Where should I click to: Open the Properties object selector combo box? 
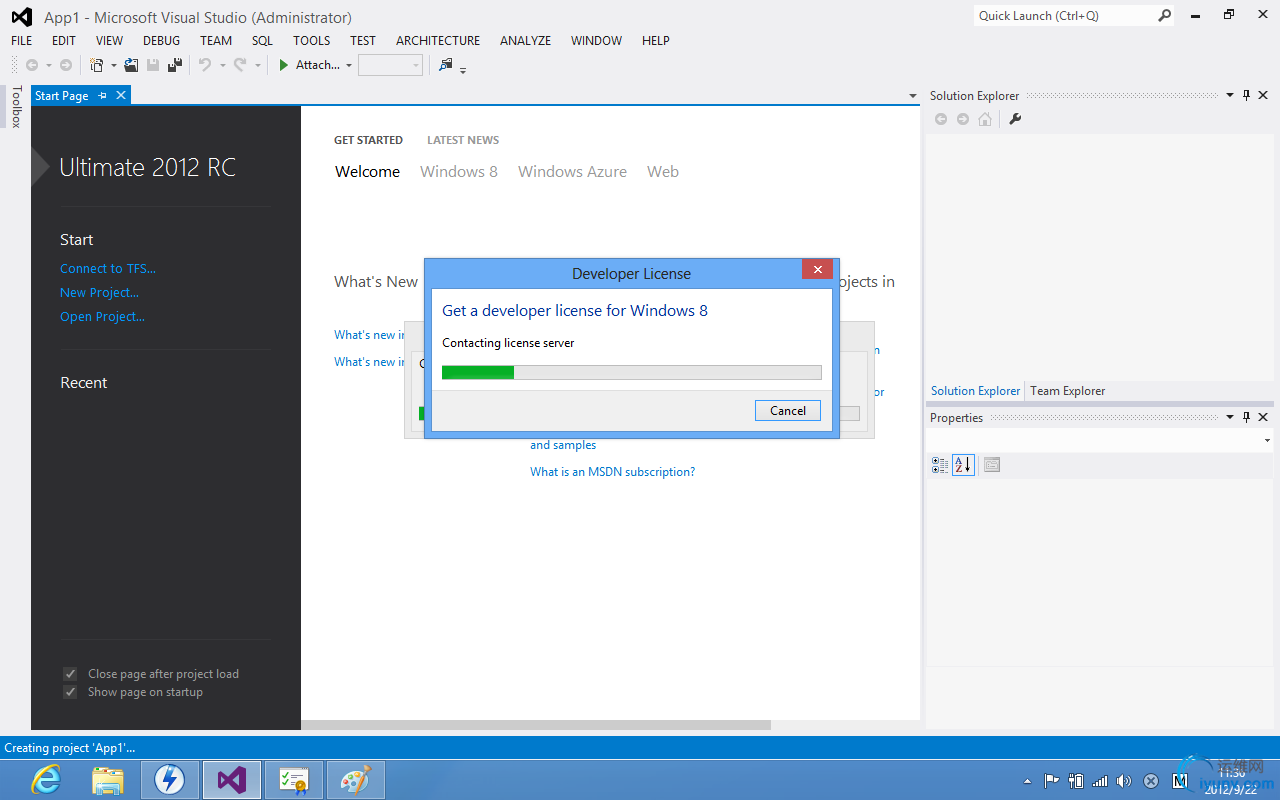click(1100, 440)
